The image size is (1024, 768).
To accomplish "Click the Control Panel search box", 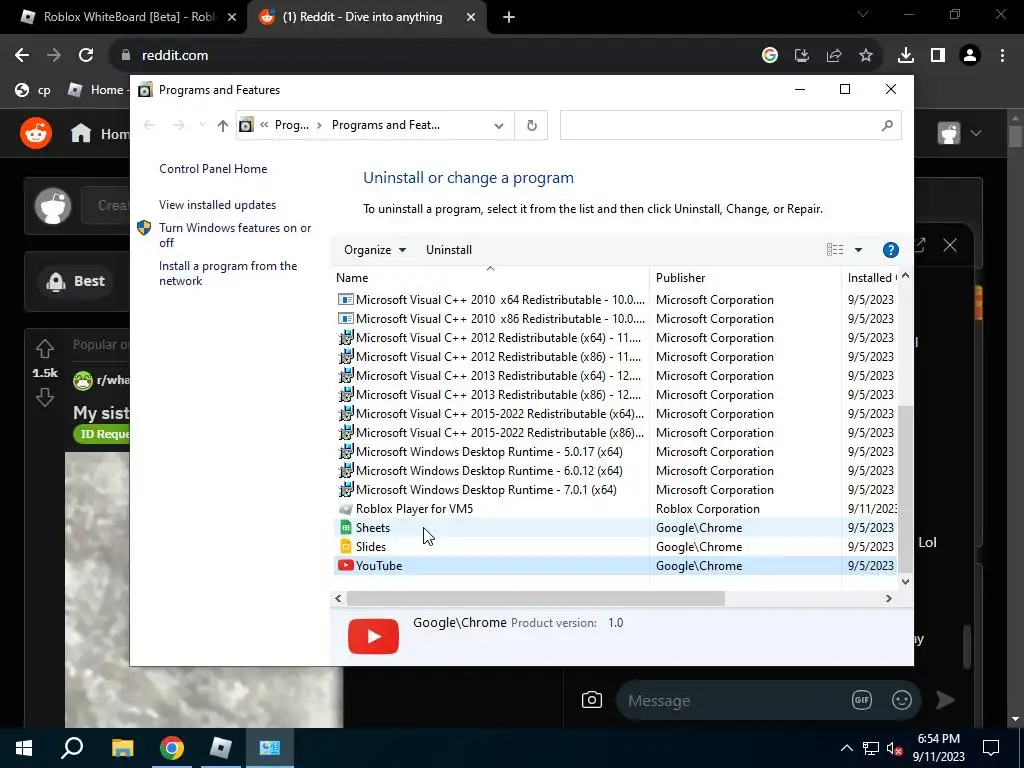I will coord(720,125).
